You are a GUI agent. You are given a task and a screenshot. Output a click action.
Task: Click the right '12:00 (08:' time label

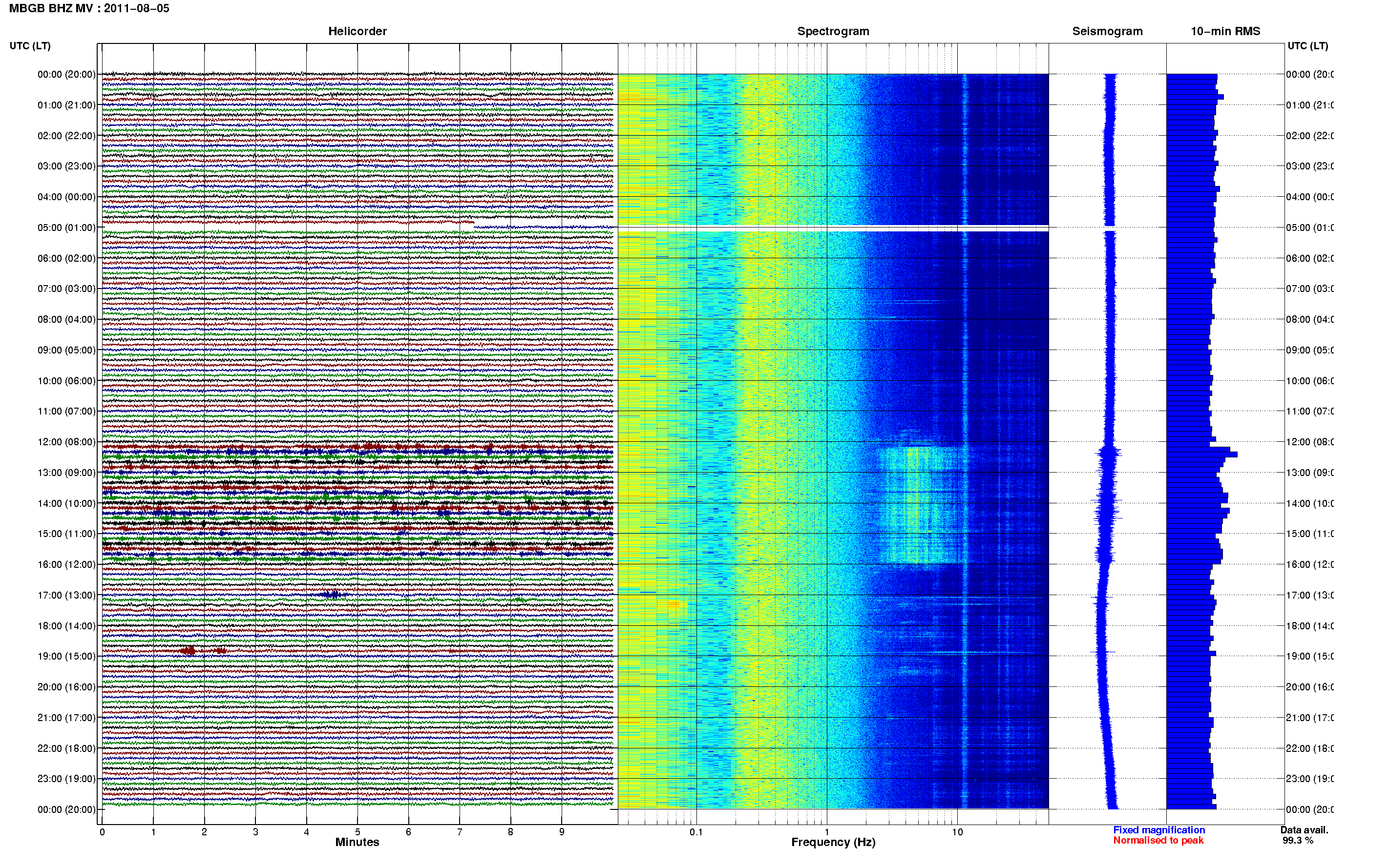[x=1310, y=442]
